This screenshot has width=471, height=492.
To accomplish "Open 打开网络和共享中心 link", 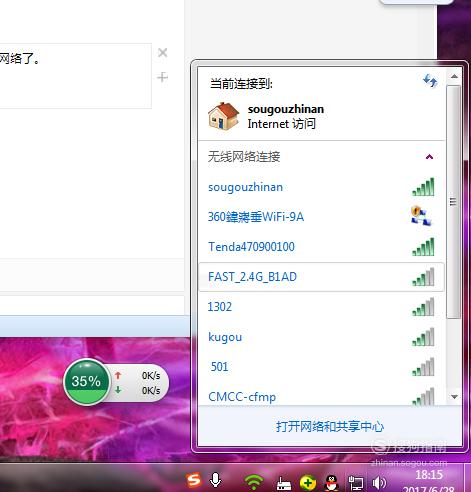I will click(x=330, y=427).
